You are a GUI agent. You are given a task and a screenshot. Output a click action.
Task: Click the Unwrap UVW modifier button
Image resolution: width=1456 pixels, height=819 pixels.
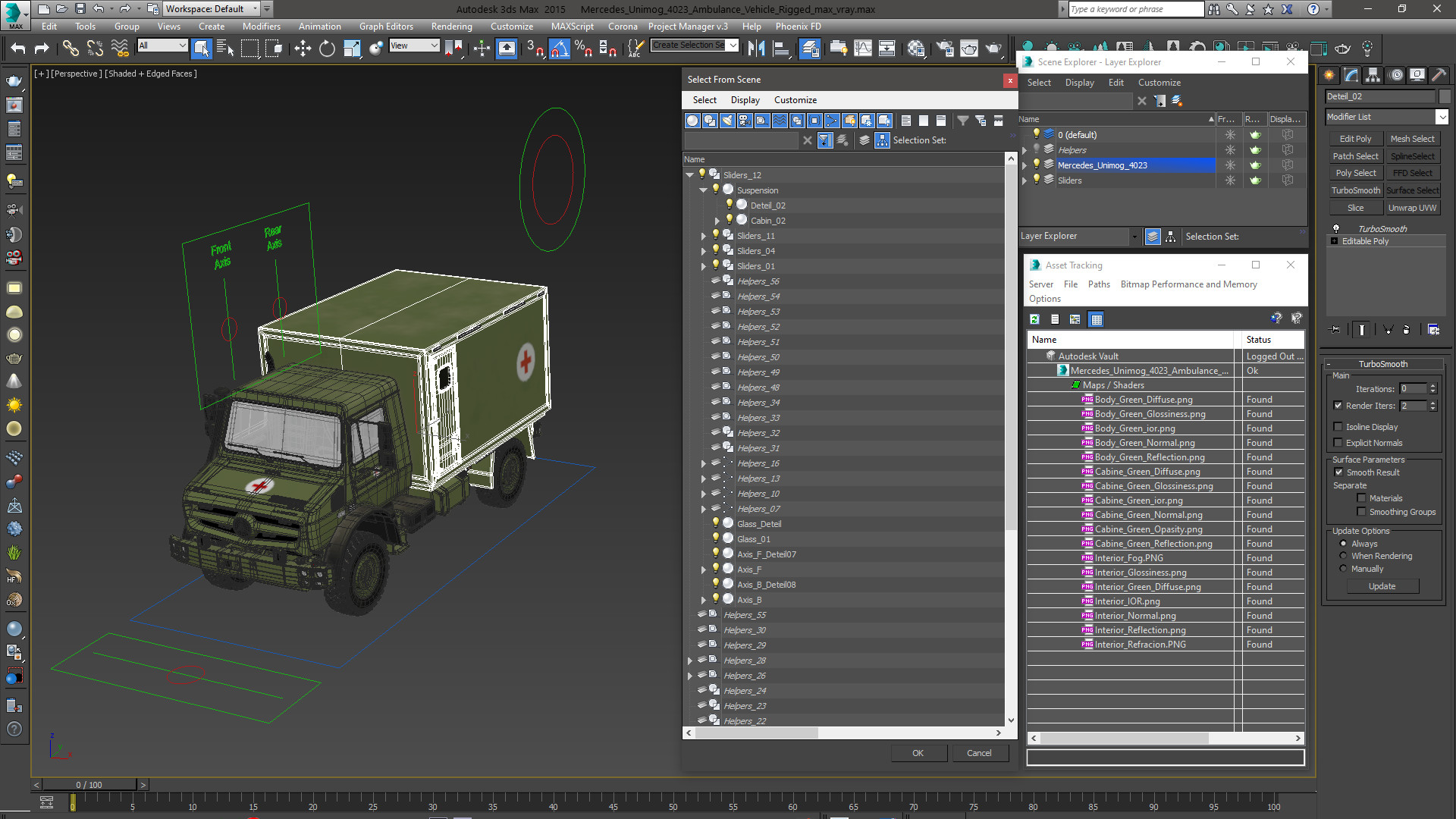pyautogui.click(x=1412, y=208)
